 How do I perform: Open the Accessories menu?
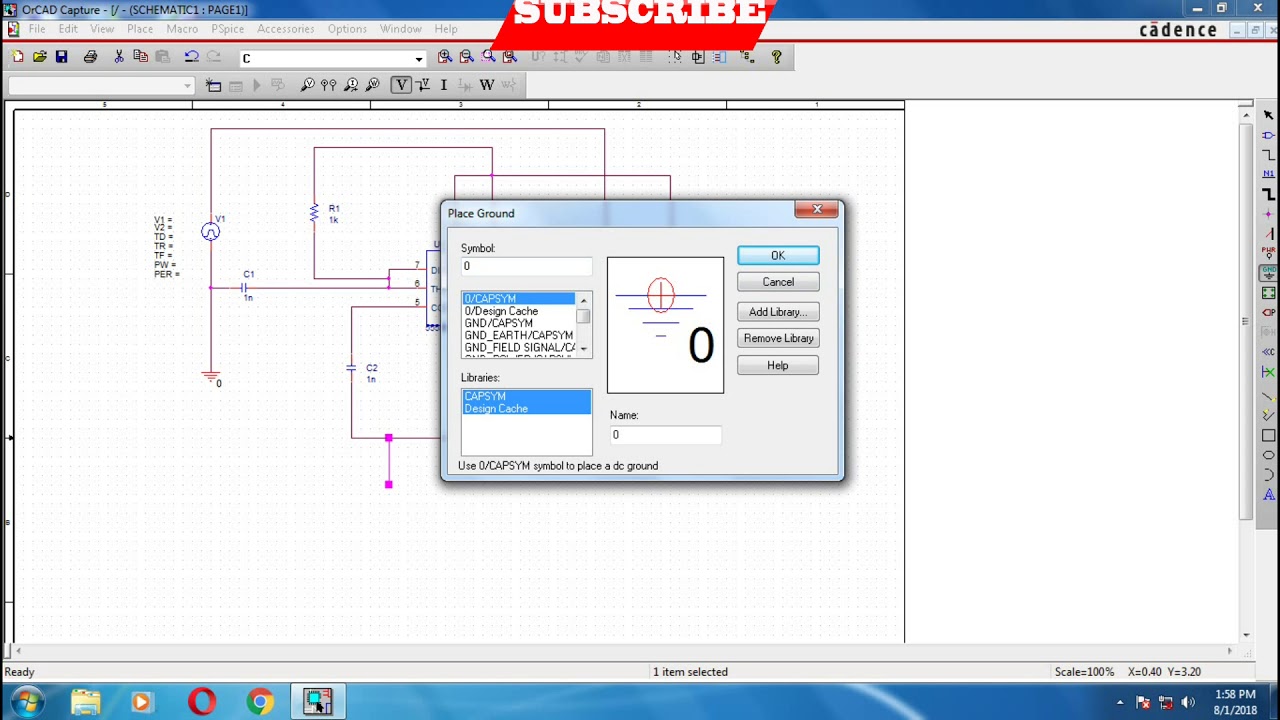click(286, 29)
